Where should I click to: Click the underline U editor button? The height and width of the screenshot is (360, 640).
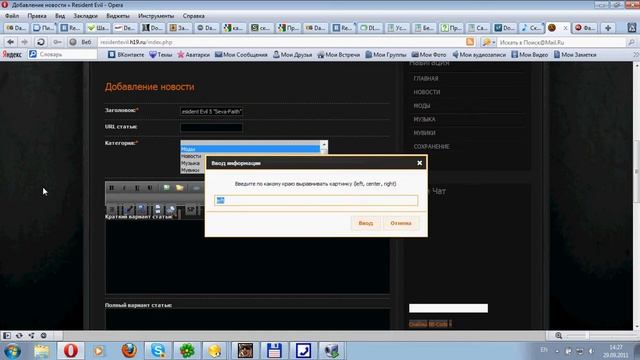point(138,188)
